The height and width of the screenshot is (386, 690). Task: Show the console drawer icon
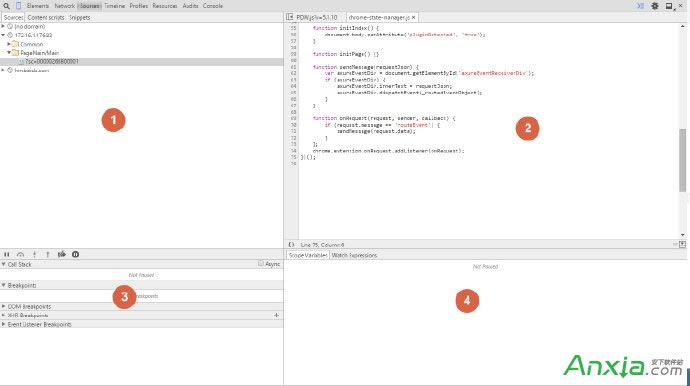pyautogui.click(x=640, y=6)
